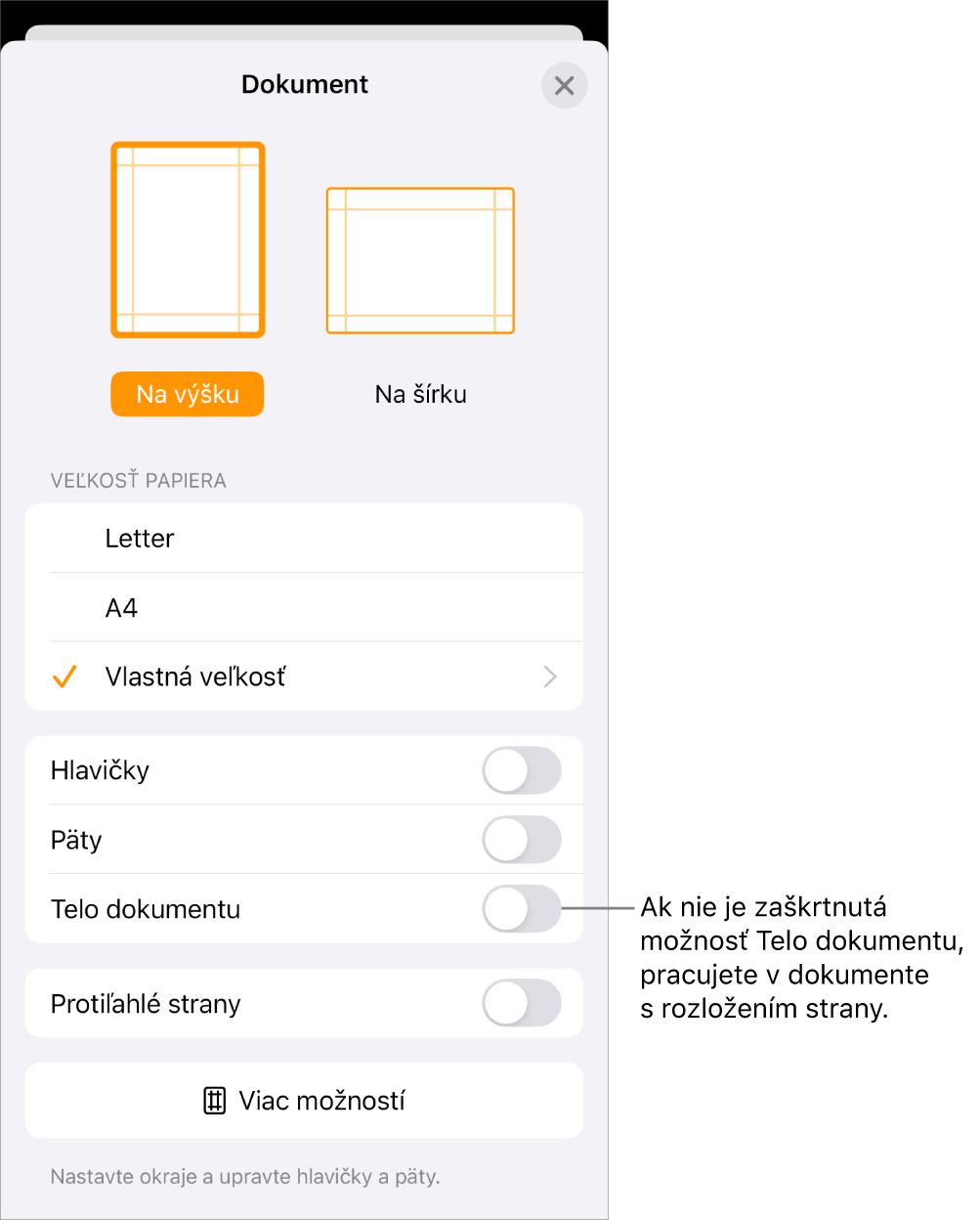Choose A4 paper size
Viewport: 980px width, 1220px height.
[304, 608]
